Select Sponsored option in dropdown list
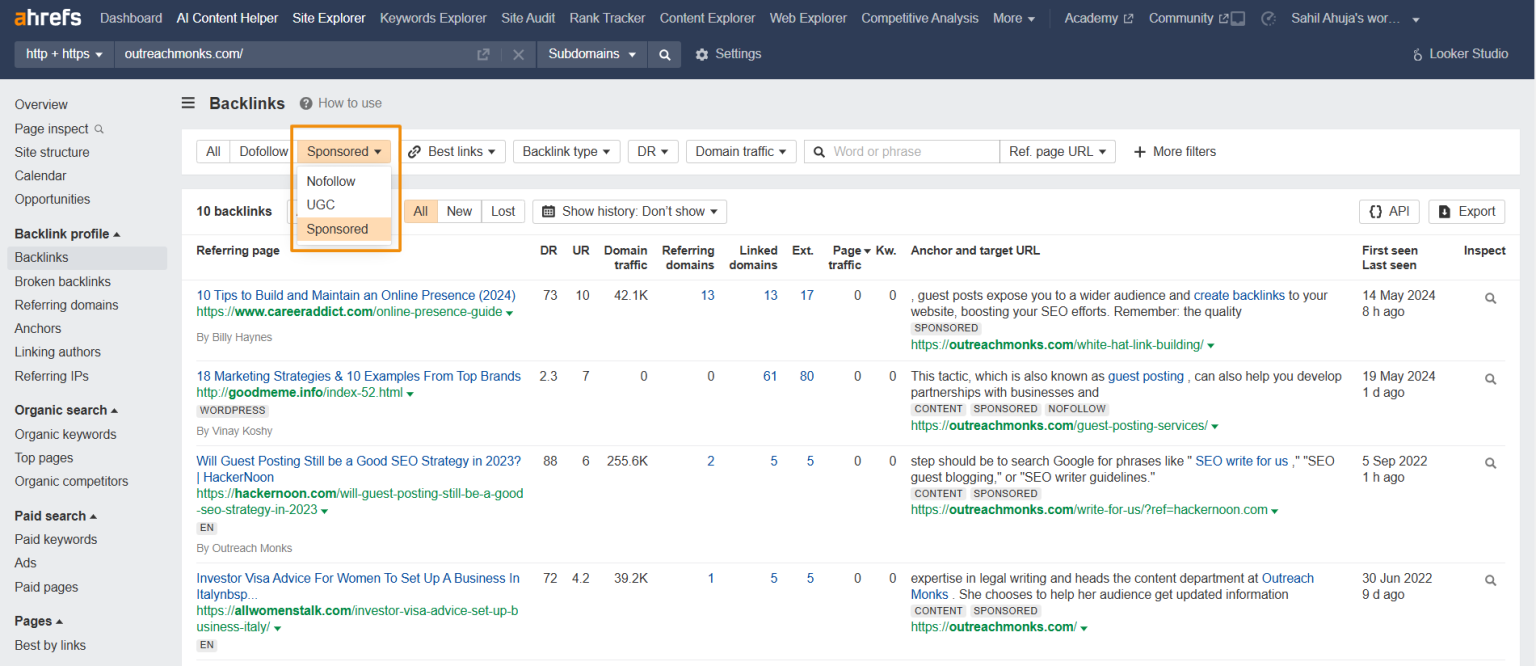 pyautogui.click(x=345, y=229)
